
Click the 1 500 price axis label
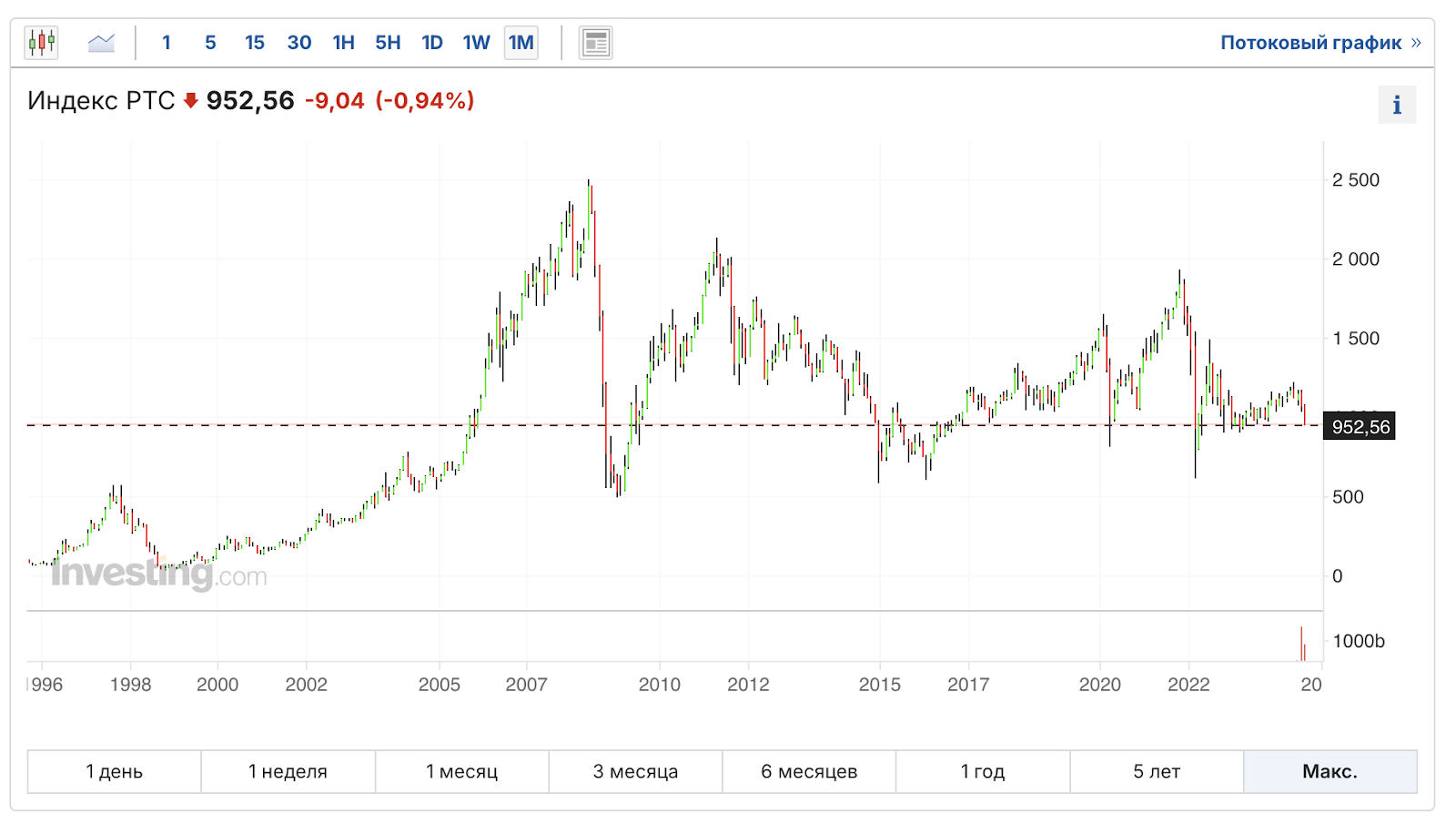point(1356,339)
